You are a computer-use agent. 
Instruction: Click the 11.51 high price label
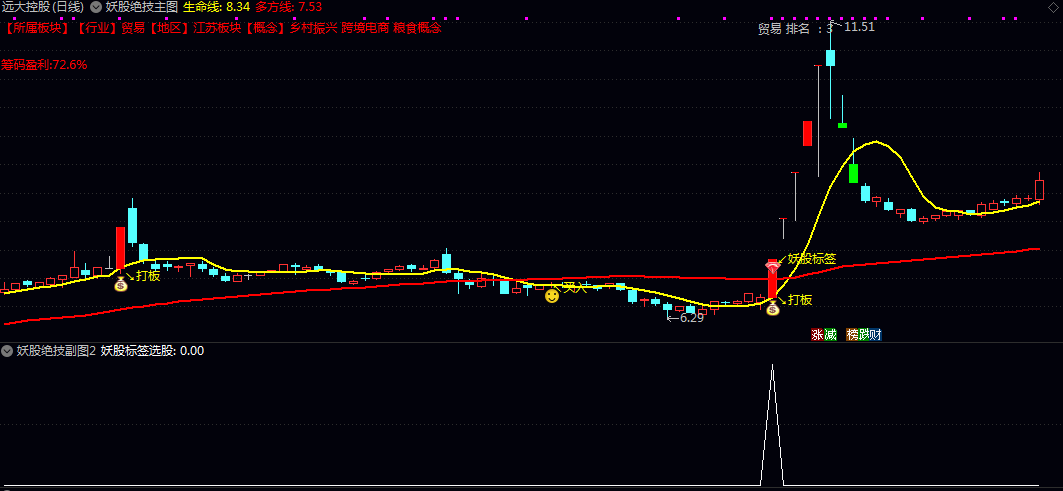[859, 27]
